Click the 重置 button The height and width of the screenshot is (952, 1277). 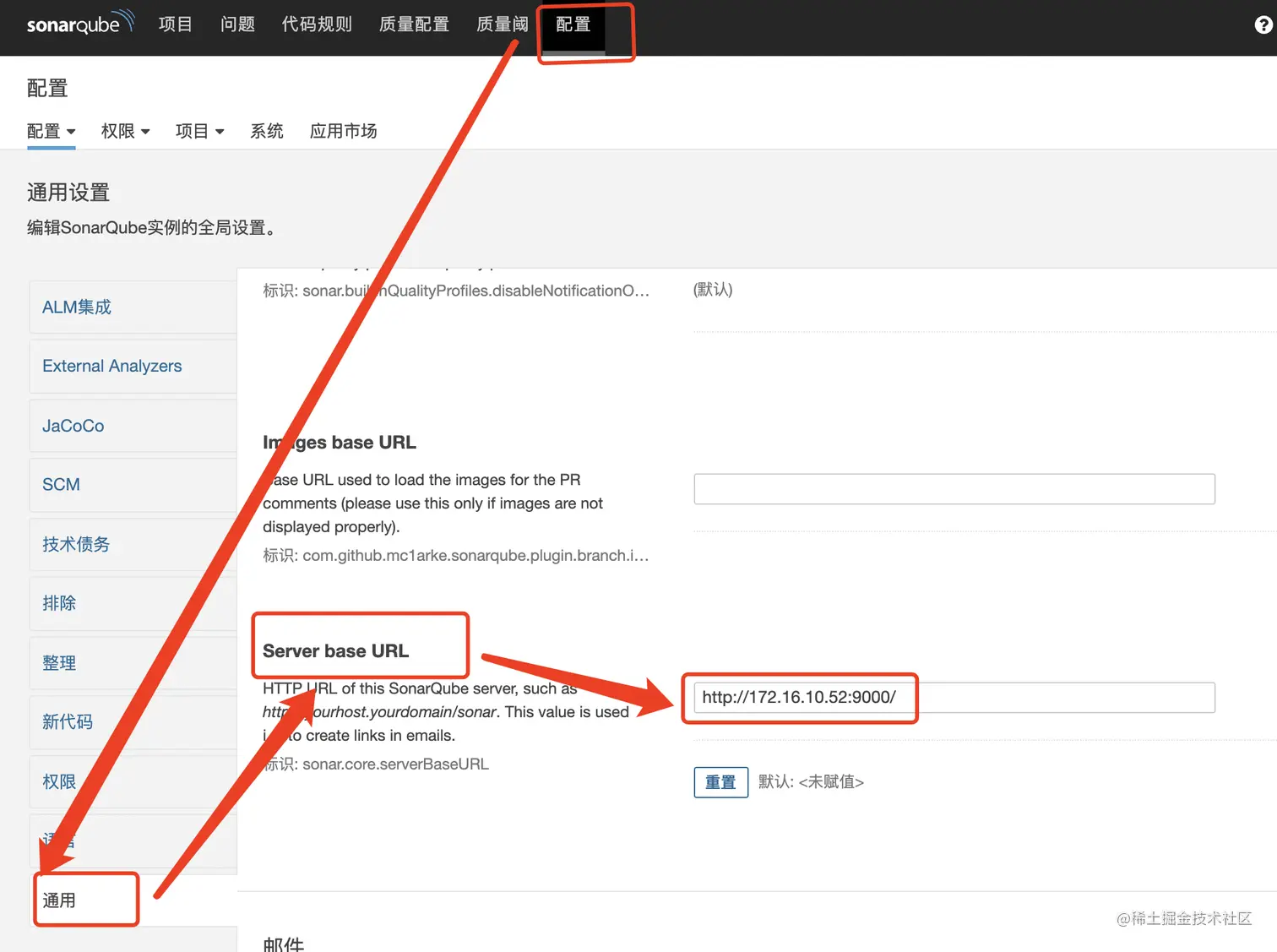tap(720, 782)
